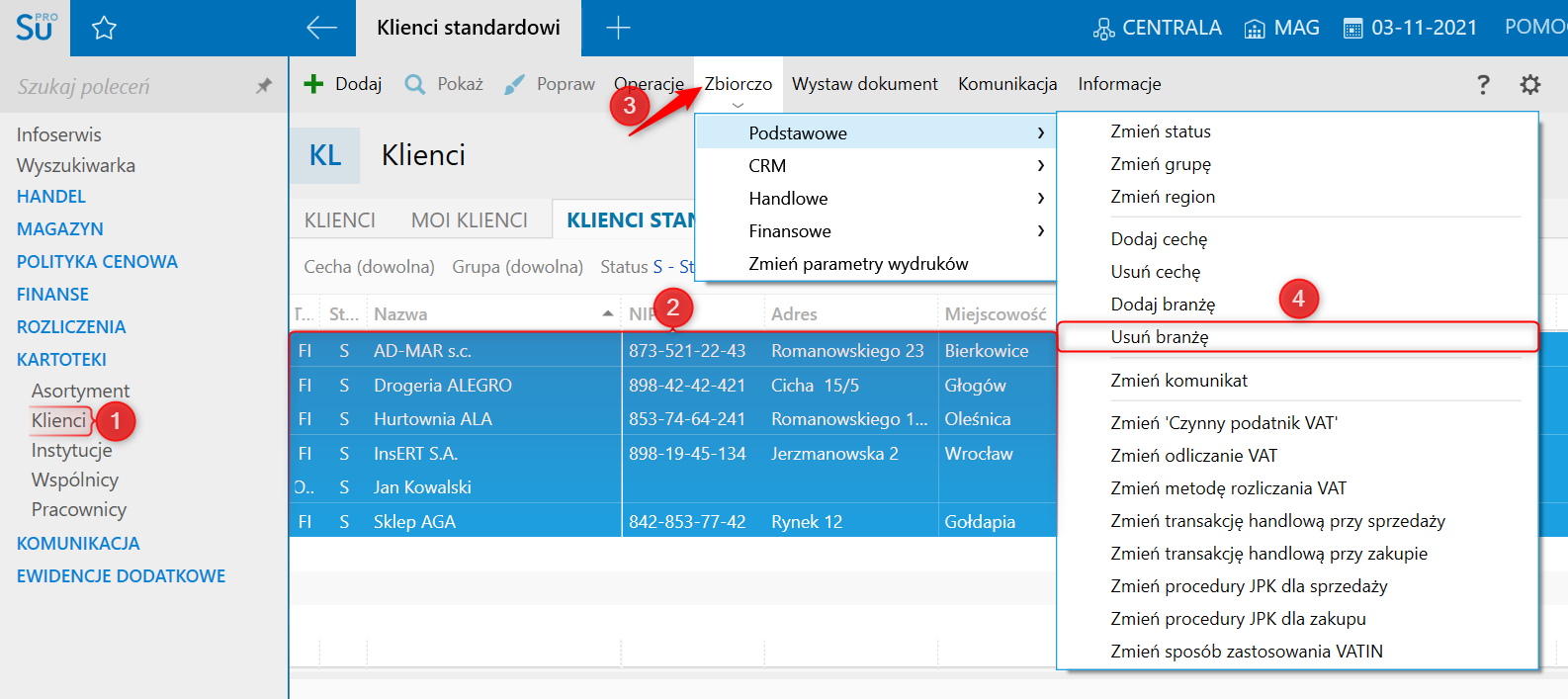Switch to the KLIENCI tab
The image size is (1568, 699).
coord(340,220)
